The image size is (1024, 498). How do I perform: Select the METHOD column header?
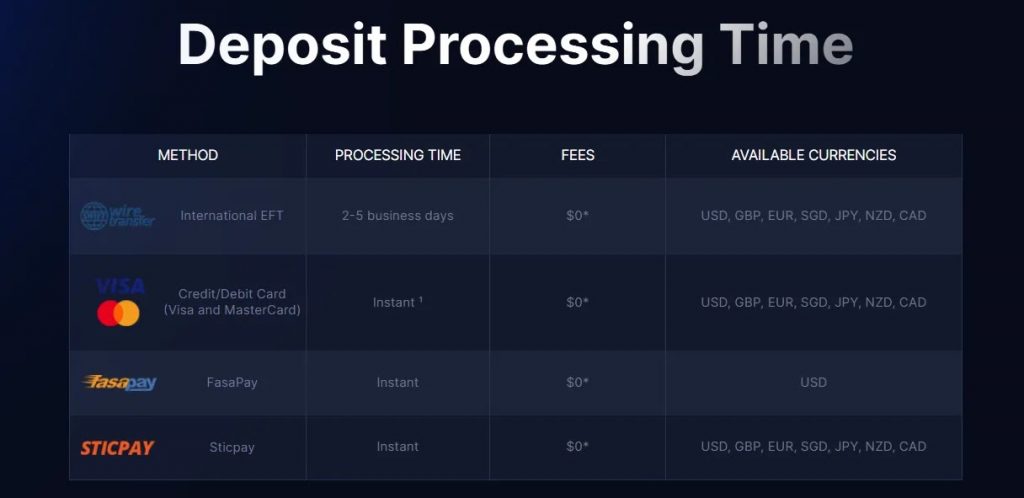pyautogui.click(x=188, y=155)
